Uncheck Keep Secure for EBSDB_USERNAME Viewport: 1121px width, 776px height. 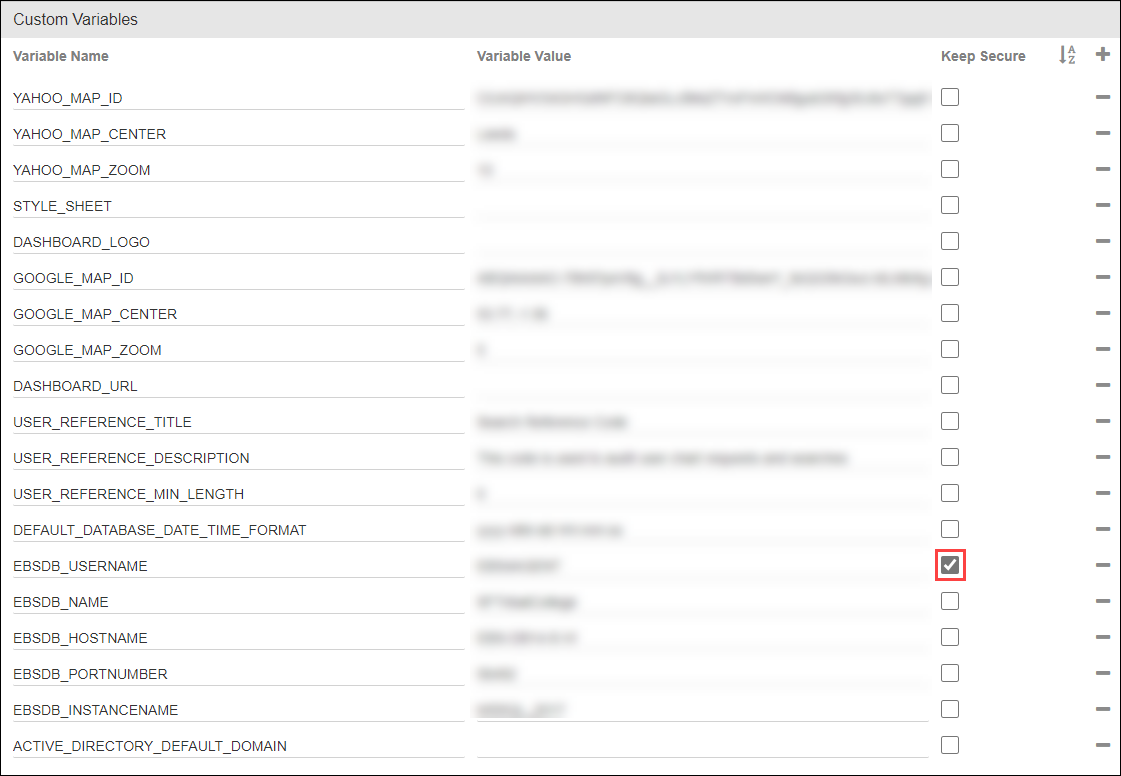click(x=950, y=565)
